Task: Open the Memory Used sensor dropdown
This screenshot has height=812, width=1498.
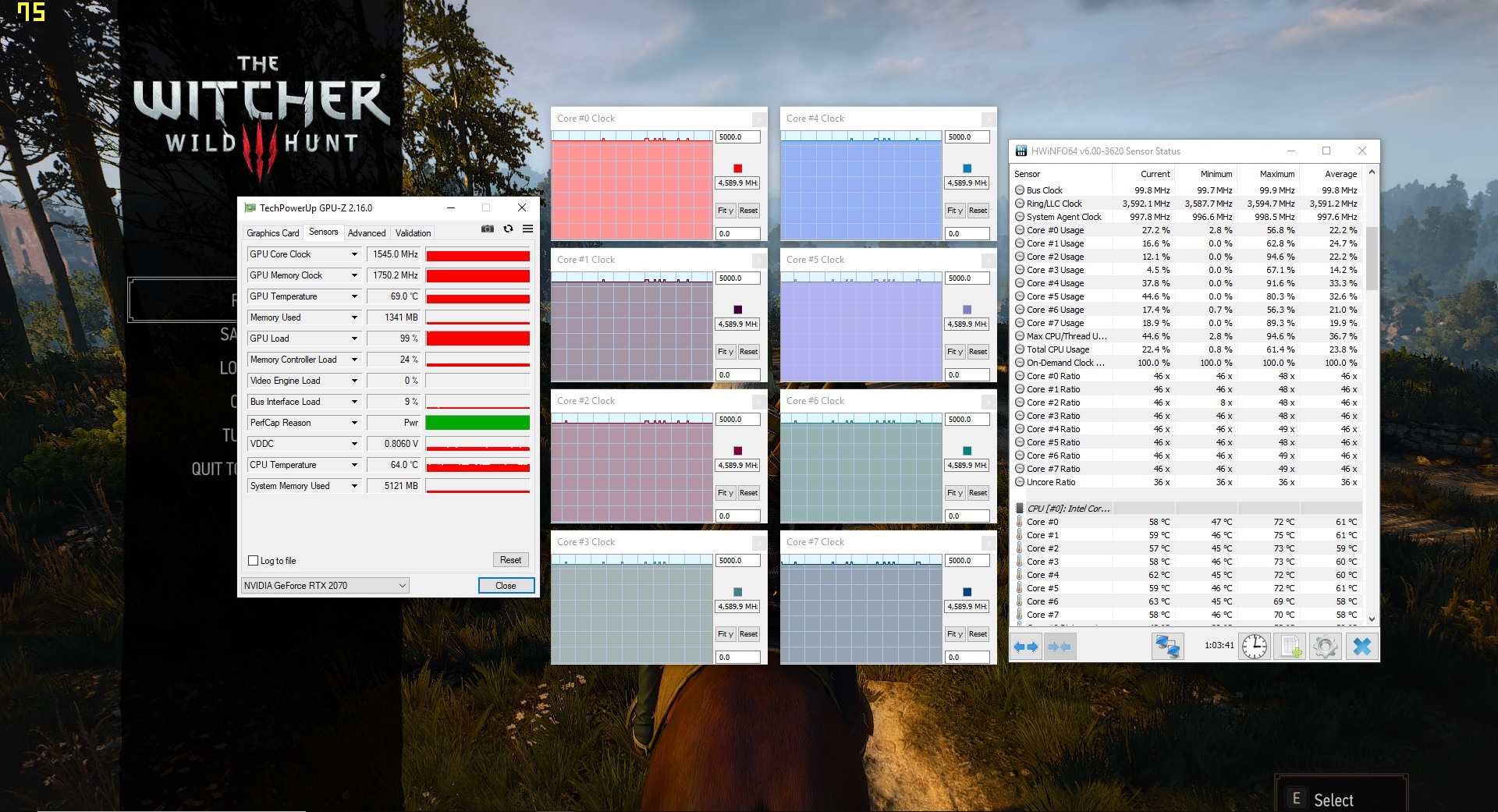Action: click(354, 317)
